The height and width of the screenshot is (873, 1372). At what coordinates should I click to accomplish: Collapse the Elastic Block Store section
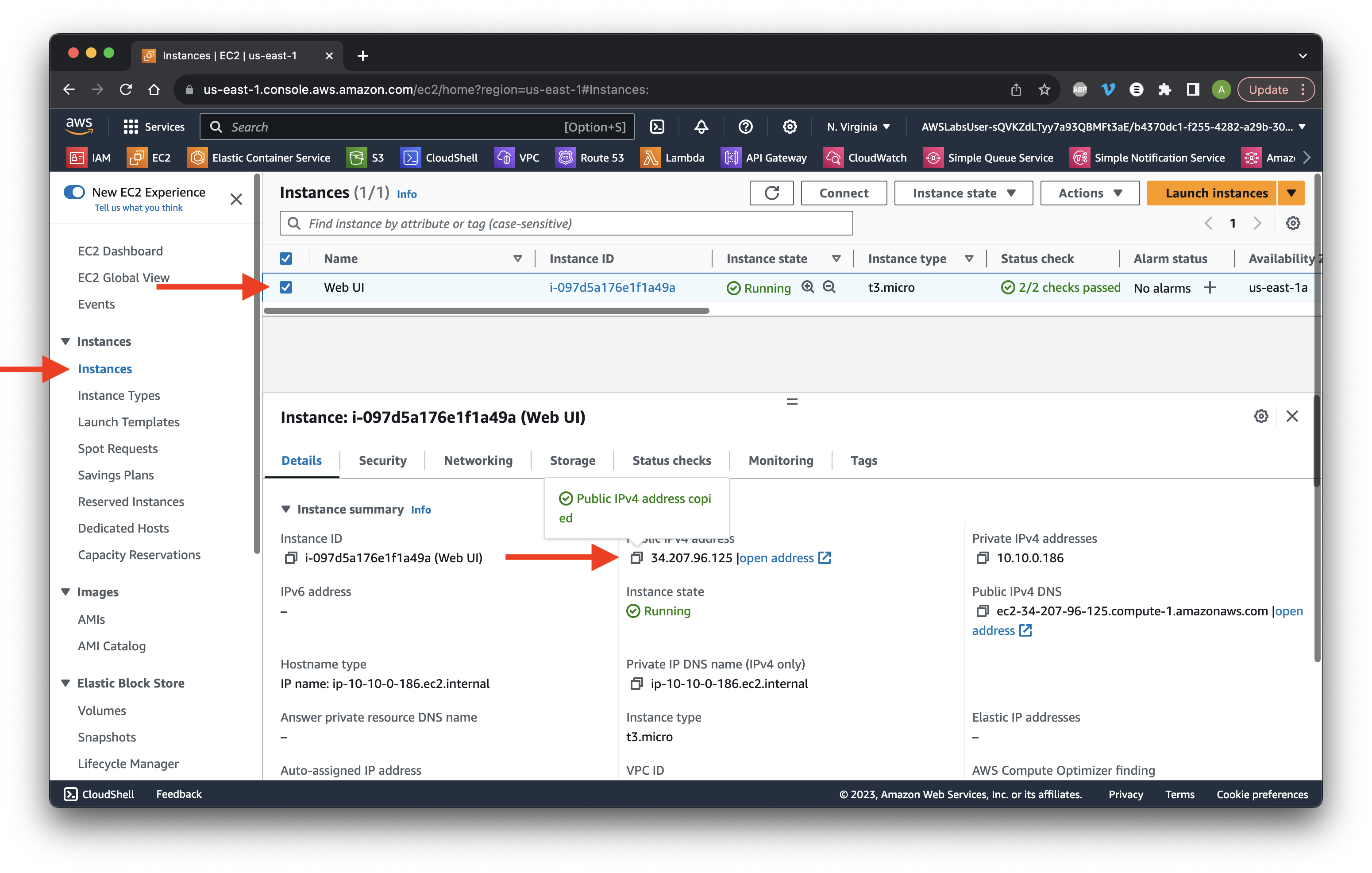66,683
